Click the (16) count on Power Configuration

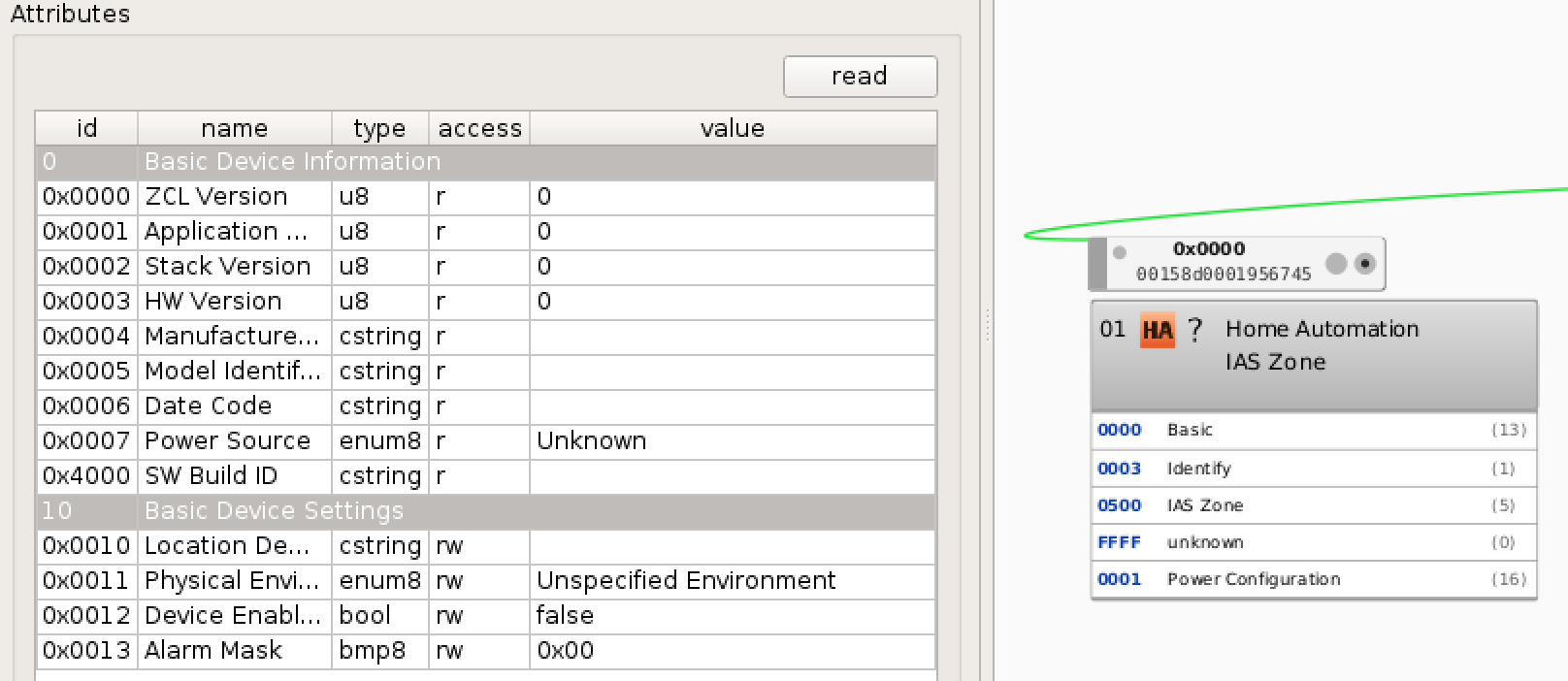[x=1509, y=579]
